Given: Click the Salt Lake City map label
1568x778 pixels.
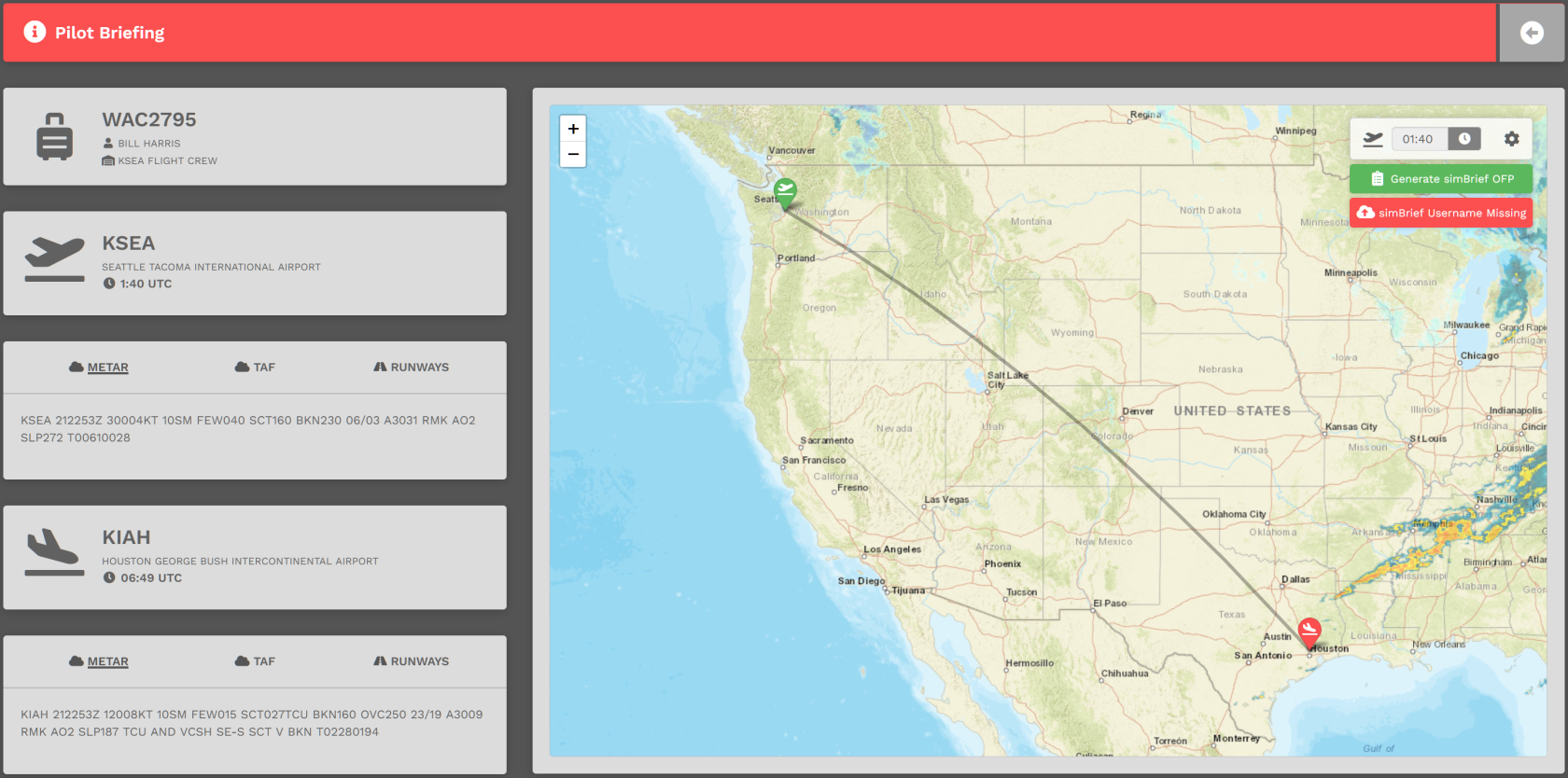Looking at the screenshot, I should click(x=1007, y=380).
